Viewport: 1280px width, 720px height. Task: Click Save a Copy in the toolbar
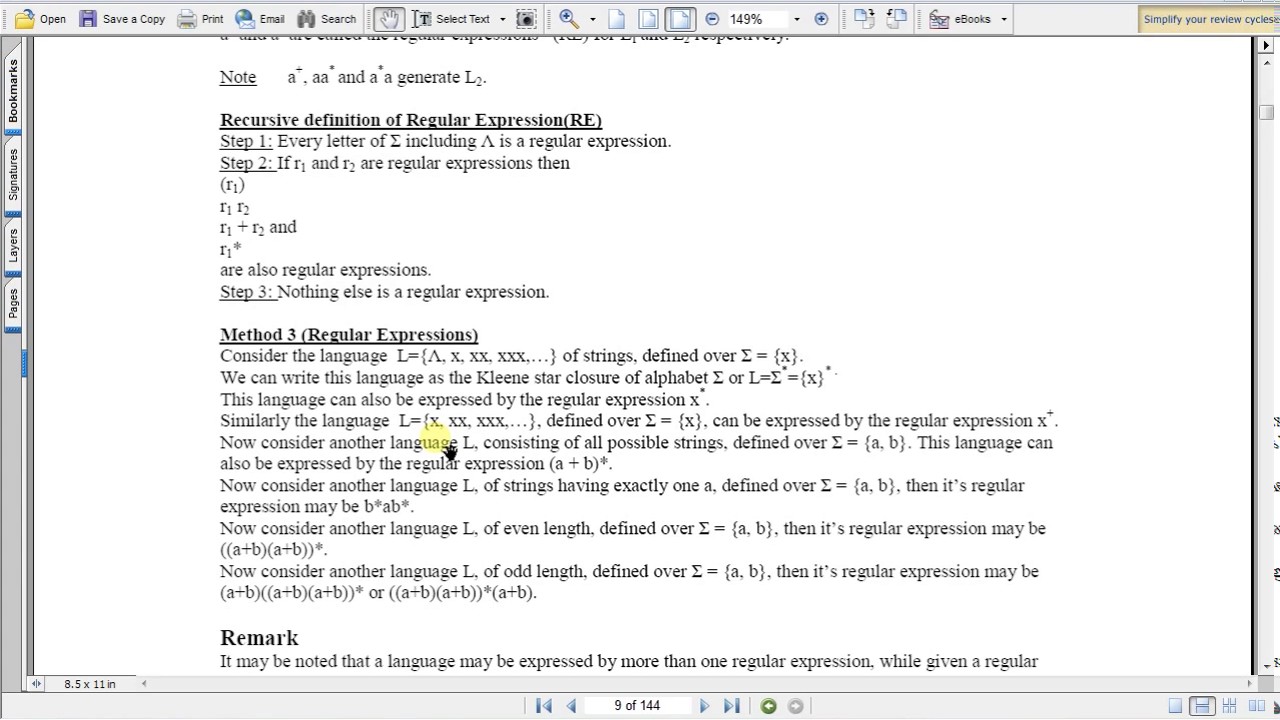122,19
